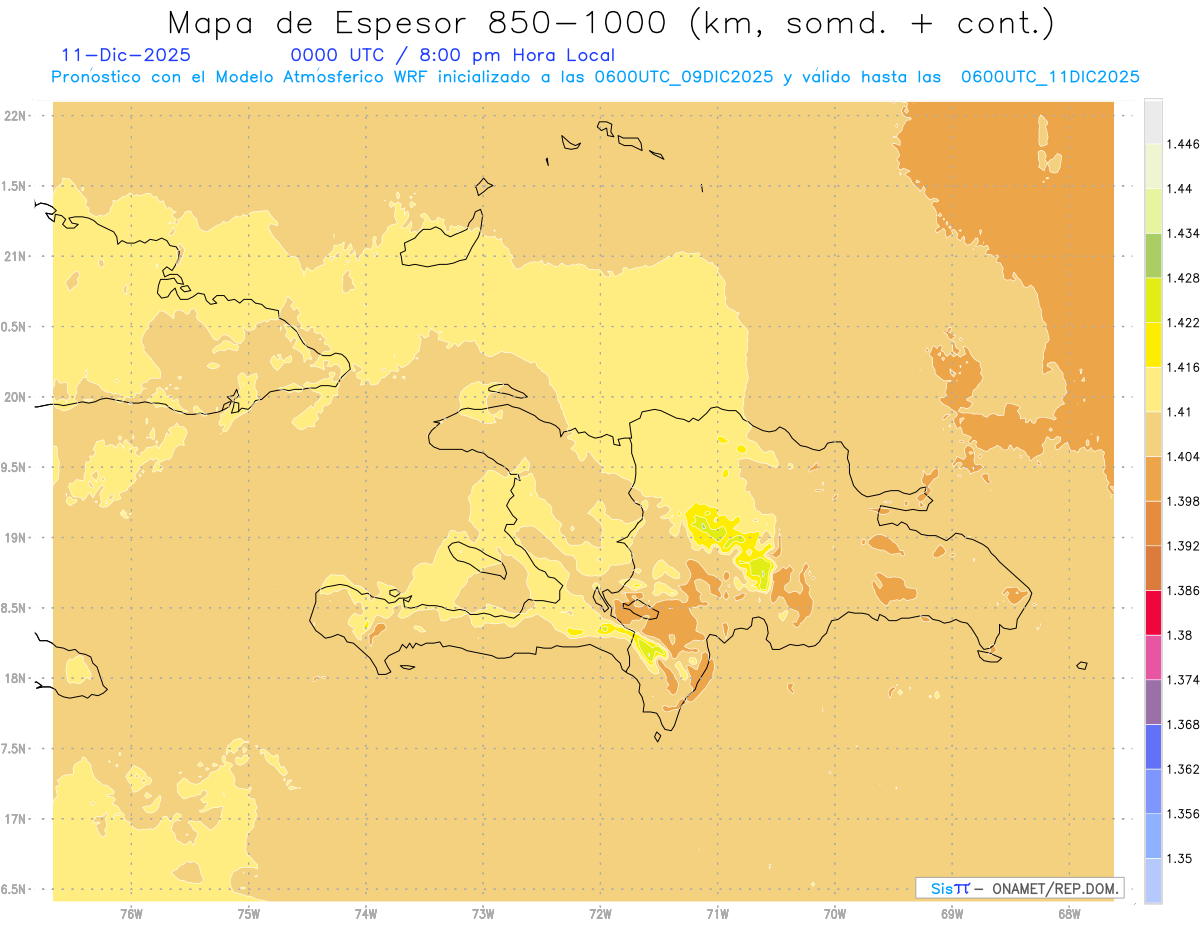Click the 72W longitude label
Screen dimensions: 1200x927
click(600, 914)
